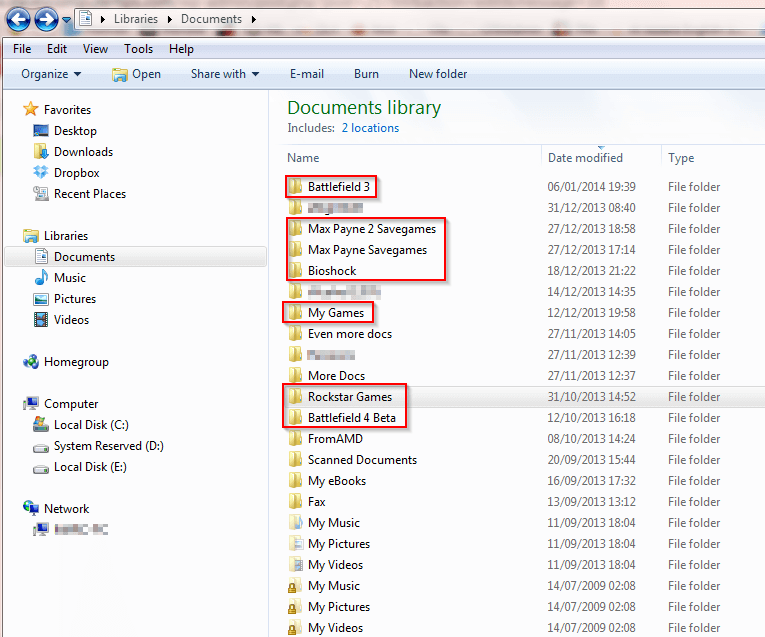Open the Edit menu
765x637 pixels.
[x=57, y=49]
